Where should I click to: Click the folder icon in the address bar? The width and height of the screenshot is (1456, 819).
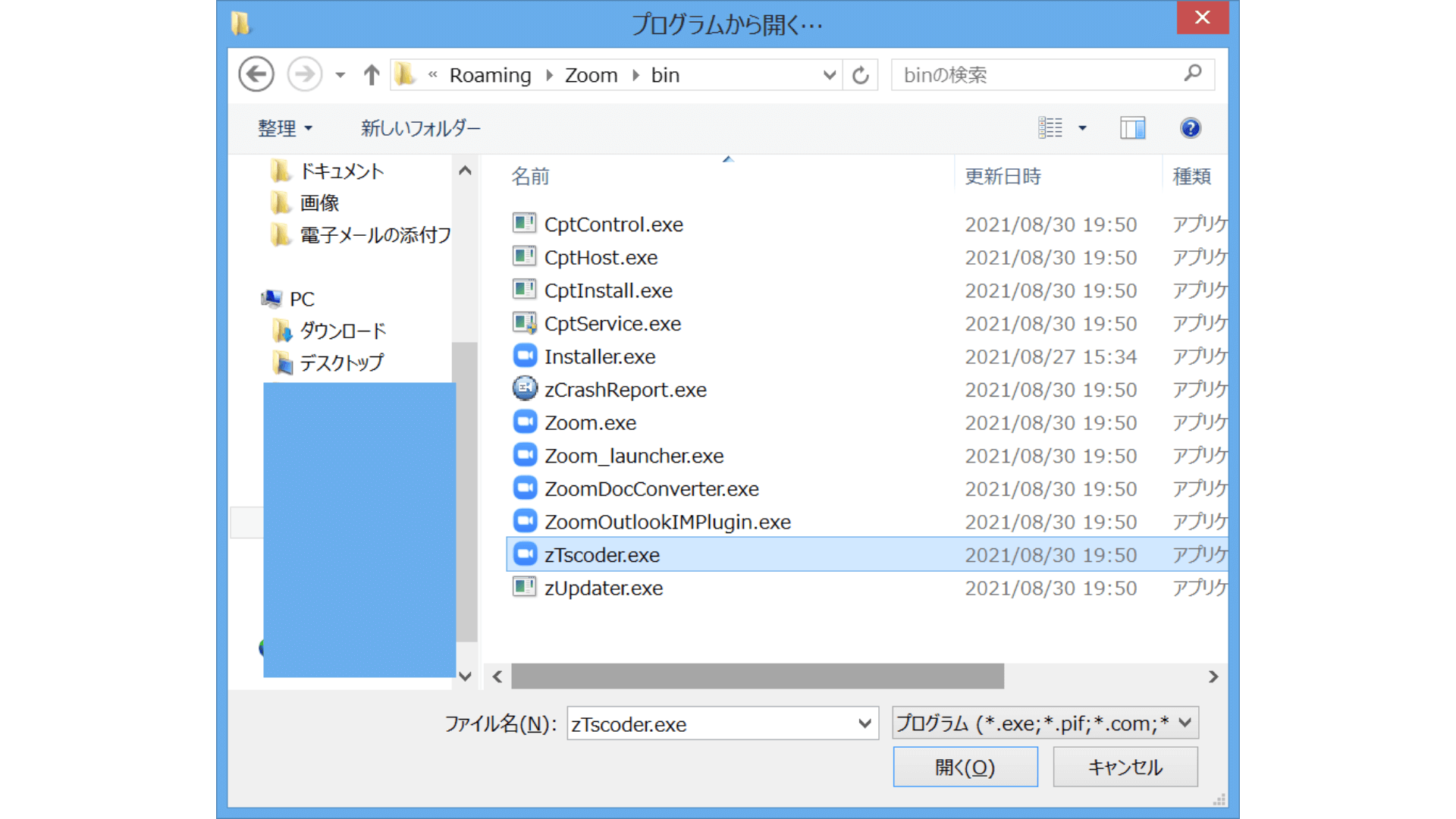(x=405, y=74)
